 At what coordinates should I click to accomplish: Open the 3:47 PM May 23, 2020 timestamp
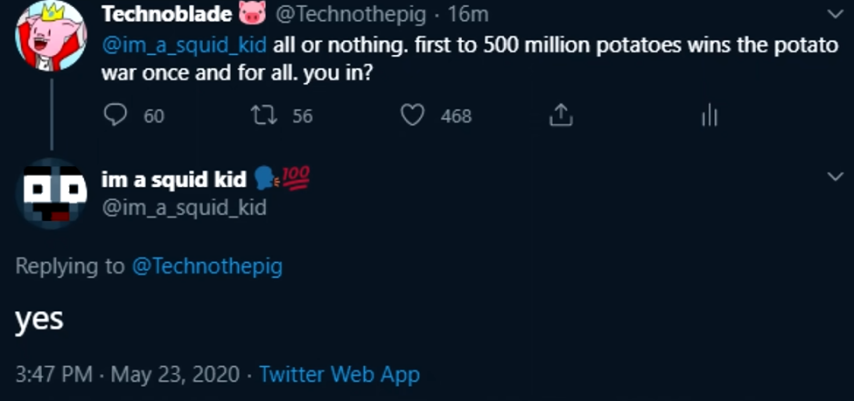click(x=128, y=375)
